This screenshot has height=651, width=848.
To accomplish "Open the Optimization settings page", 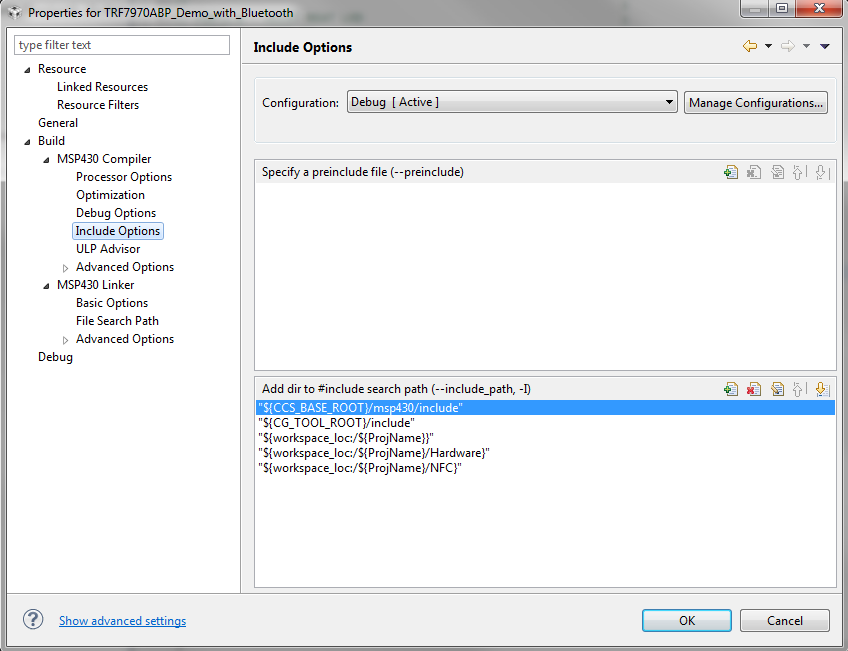I will coord(110,195).
